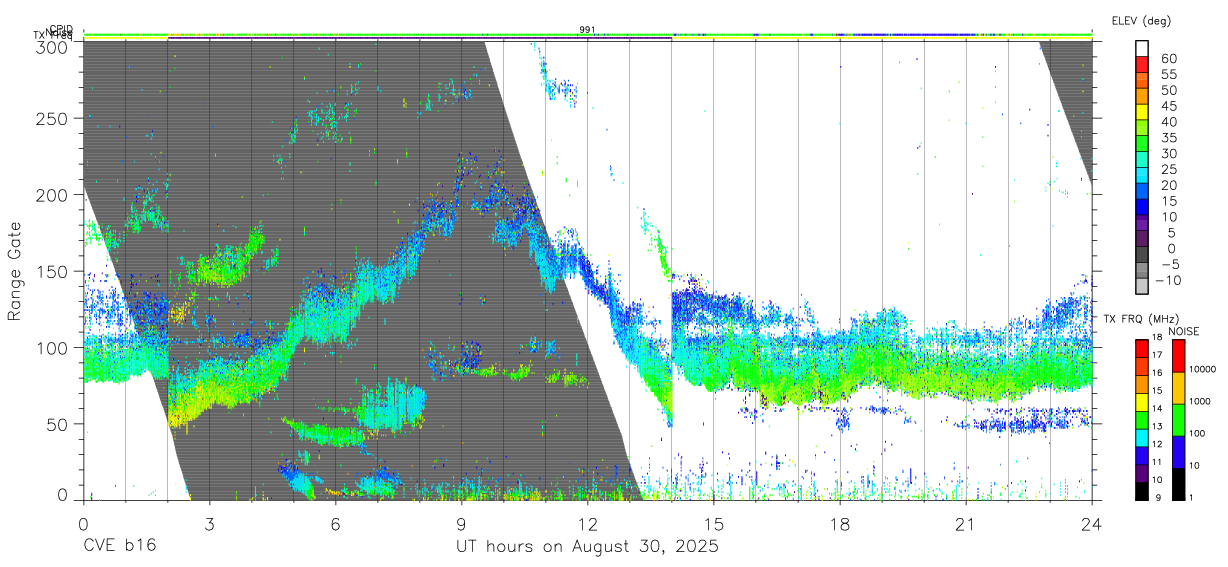Select the green NOISE swatch between 100 and 1000
The image size is (1228, 567).
(1177, 419)
